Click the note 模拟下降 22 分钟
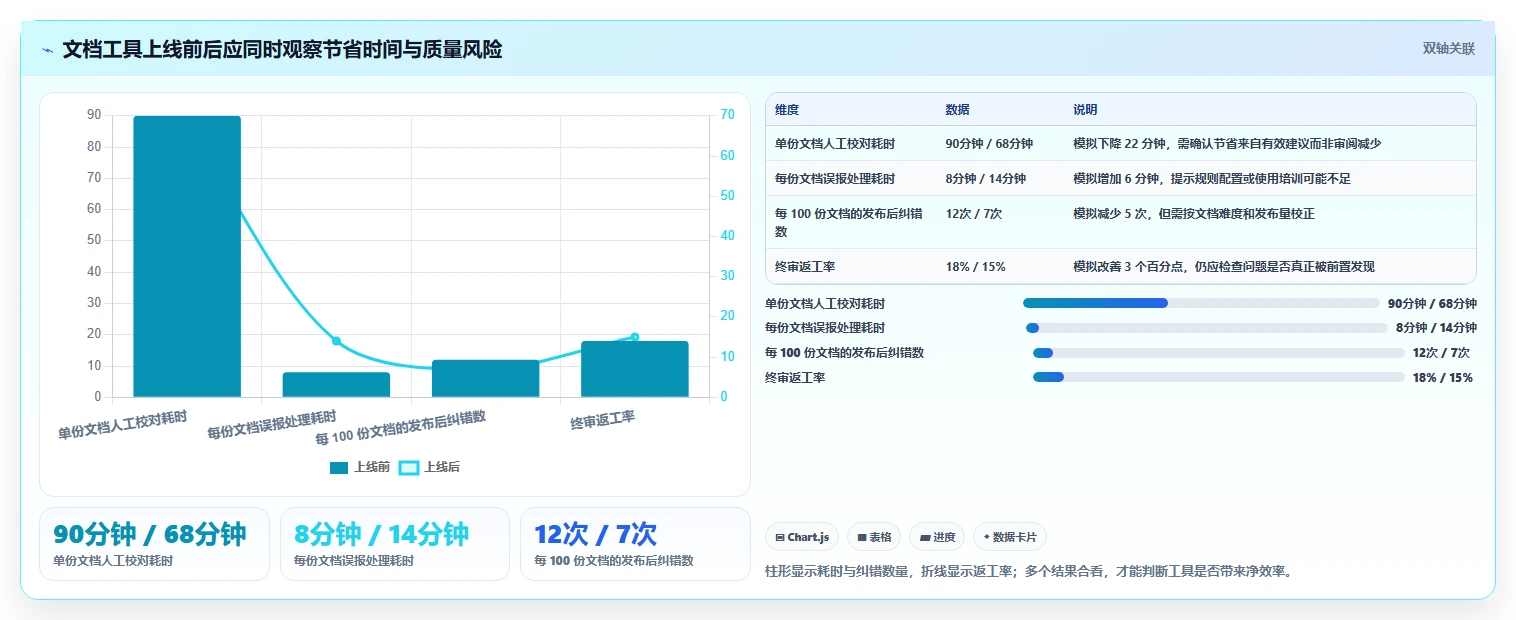Screen dimensions: 1516x620 [1119, 144]
